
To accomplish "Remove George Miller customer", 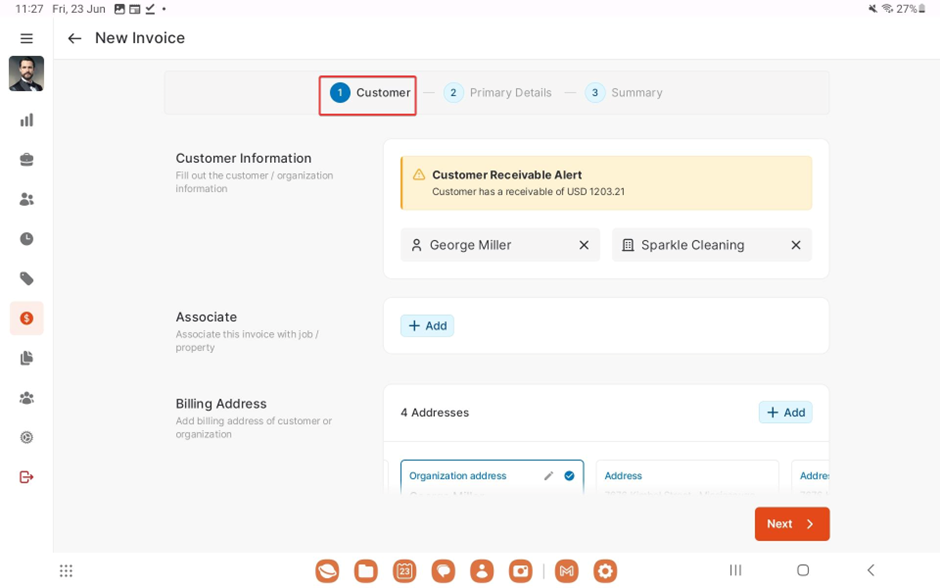I will pyautogui.click(x=584, y=245).
